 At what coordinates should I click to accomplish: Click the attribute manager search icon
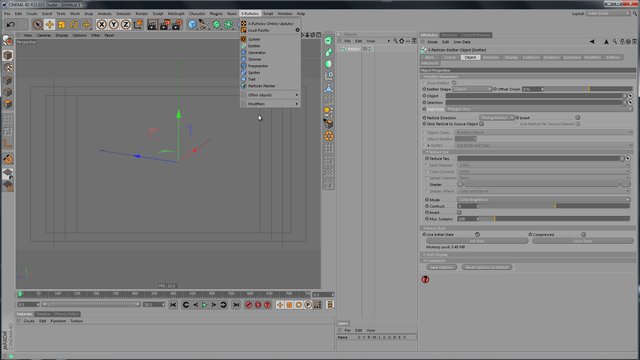click(614, 42)
